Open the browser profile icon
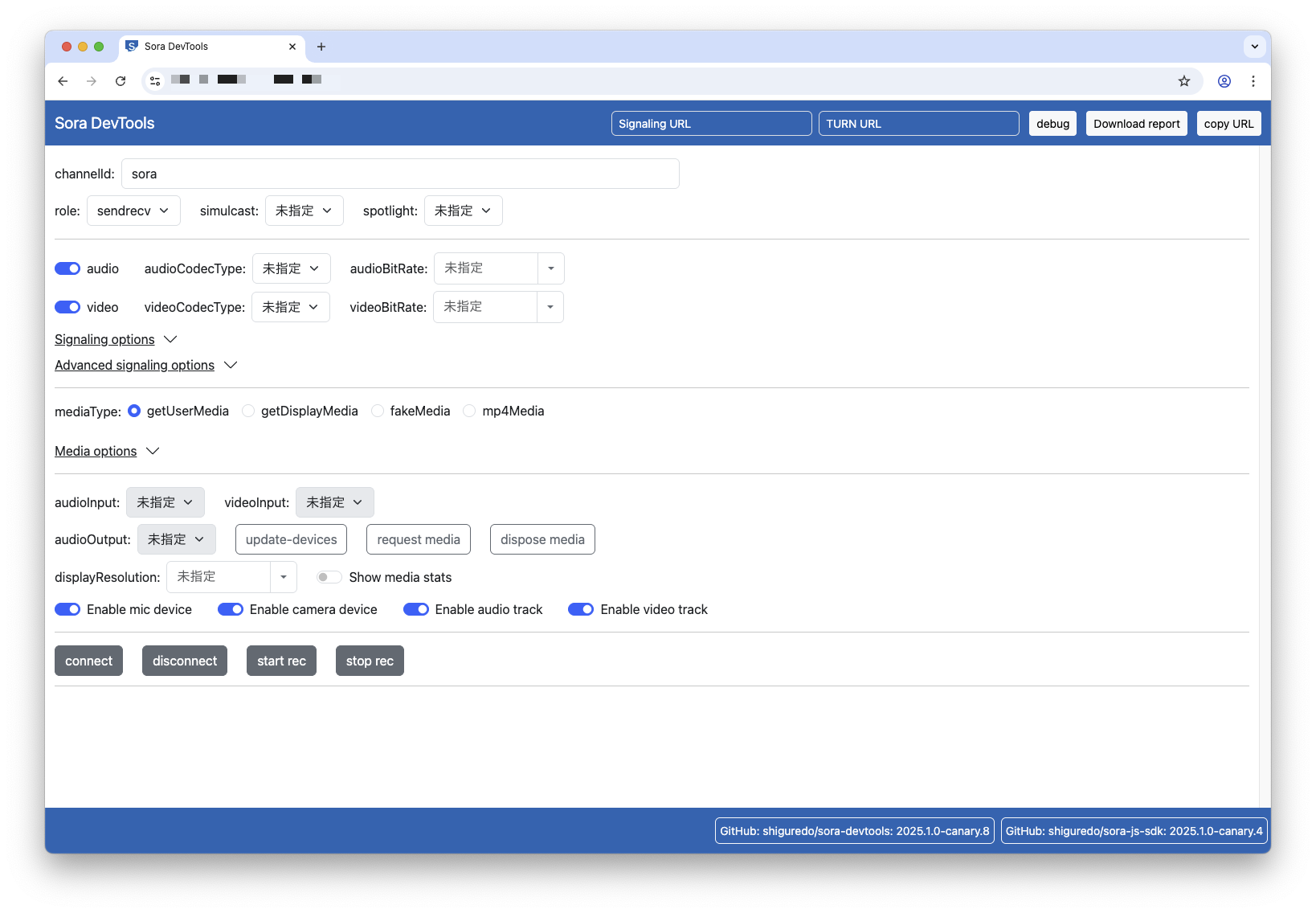The width and height of the screenshot is (1316, 913). [x=1224, y=81]
